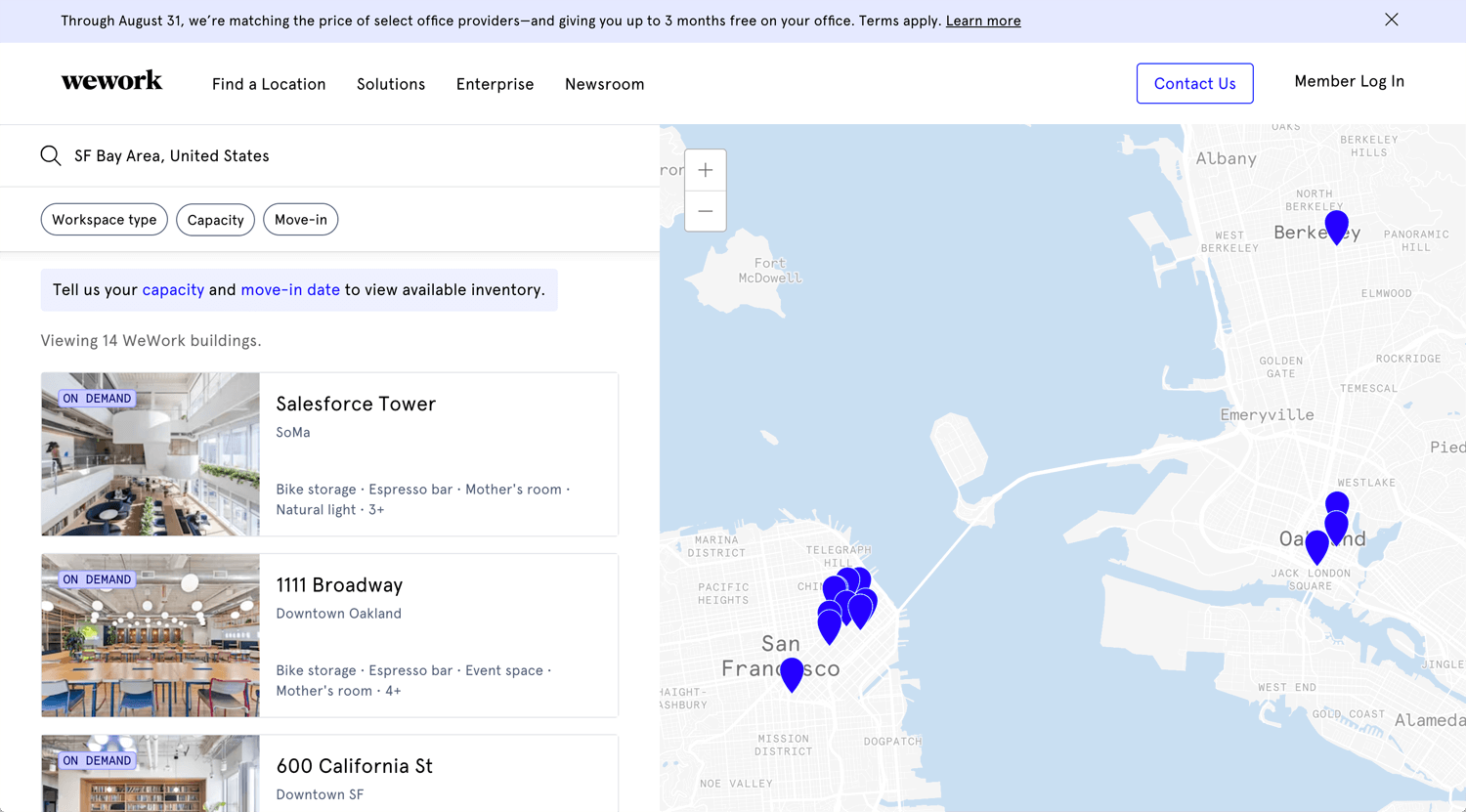Select the 600 California St title
This screenshot has height=812, width=1466.
(x=355, y=766)
